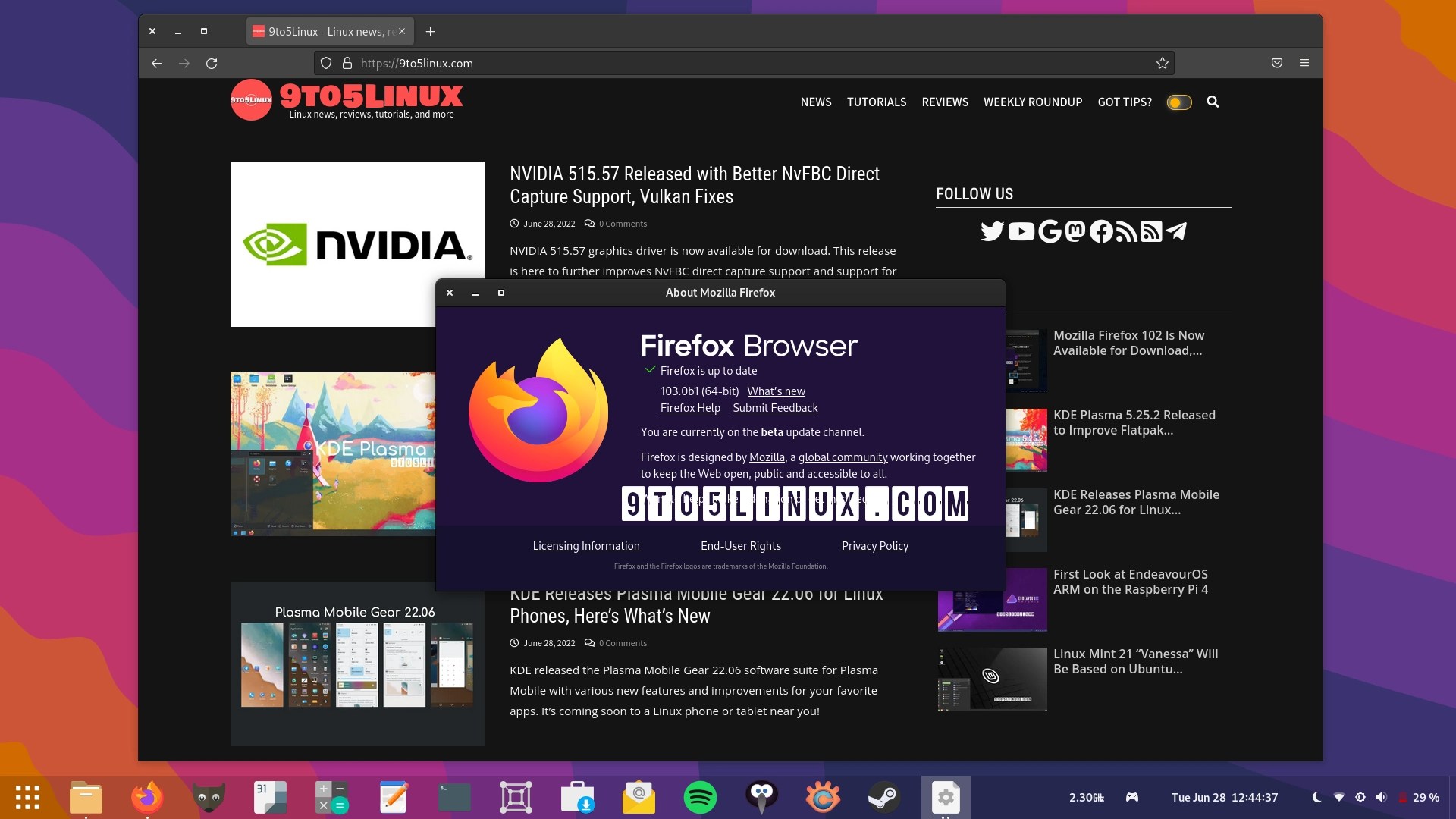Open the Mastodon follow icon

click(1075, 231)
